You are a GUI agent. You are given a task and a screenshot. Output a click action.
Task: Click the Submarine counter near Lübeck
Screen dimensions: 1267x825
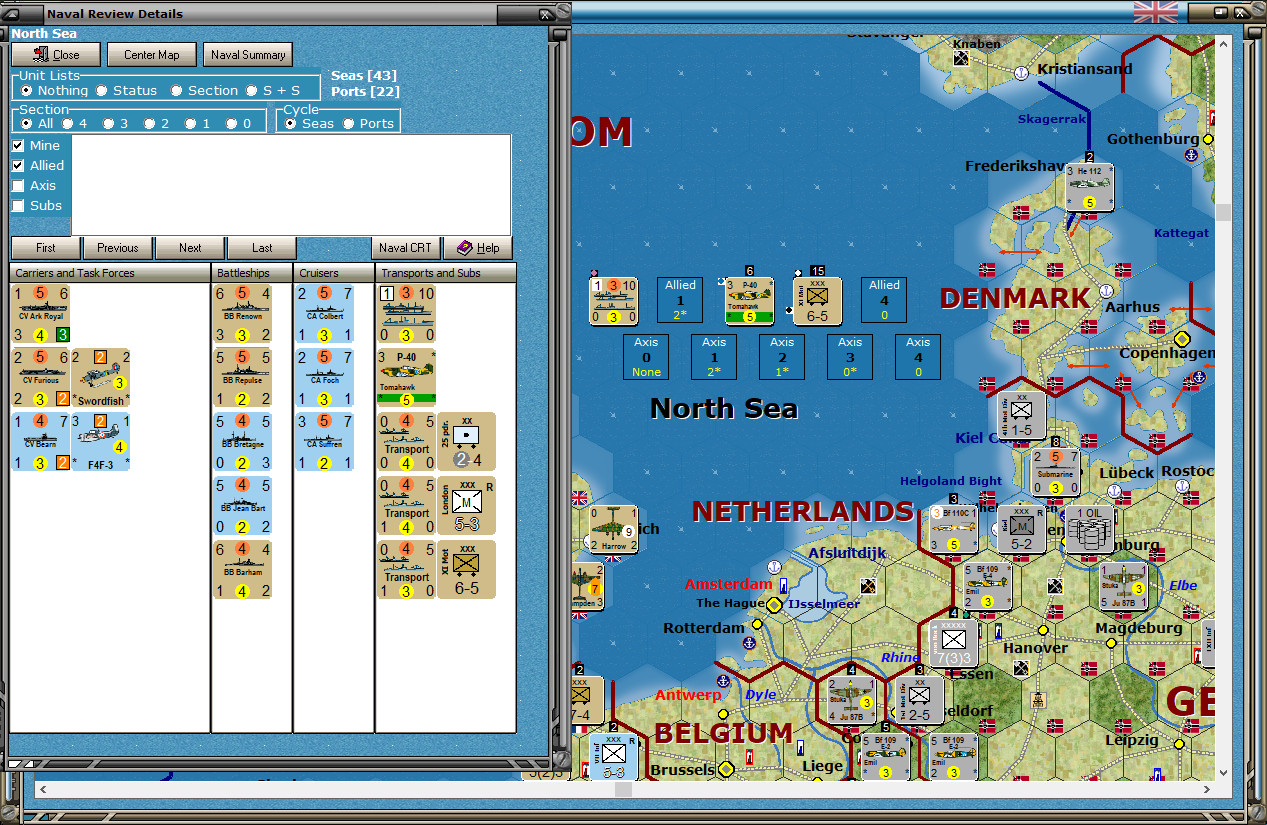click(x=1056, y=472)
